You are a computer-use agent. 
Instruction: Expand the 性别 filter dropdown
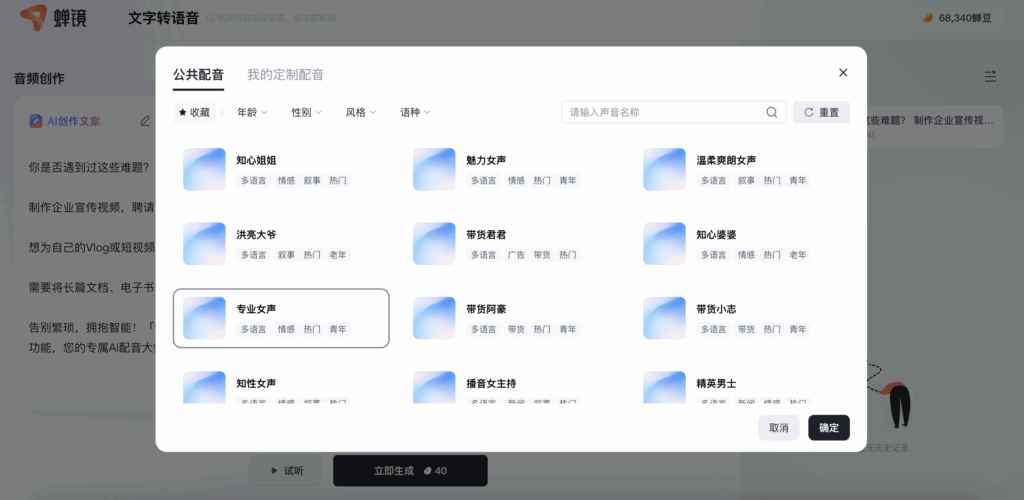coord(306,112)
